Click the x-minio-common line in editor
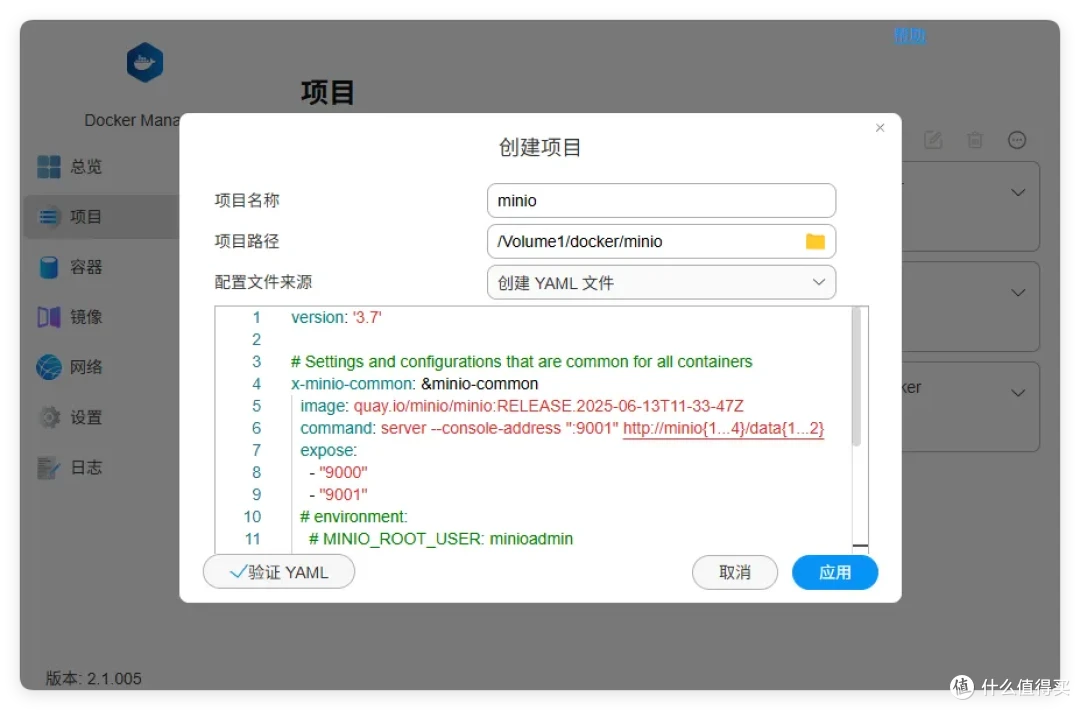 pyautogui.click(x=415, y=384)
